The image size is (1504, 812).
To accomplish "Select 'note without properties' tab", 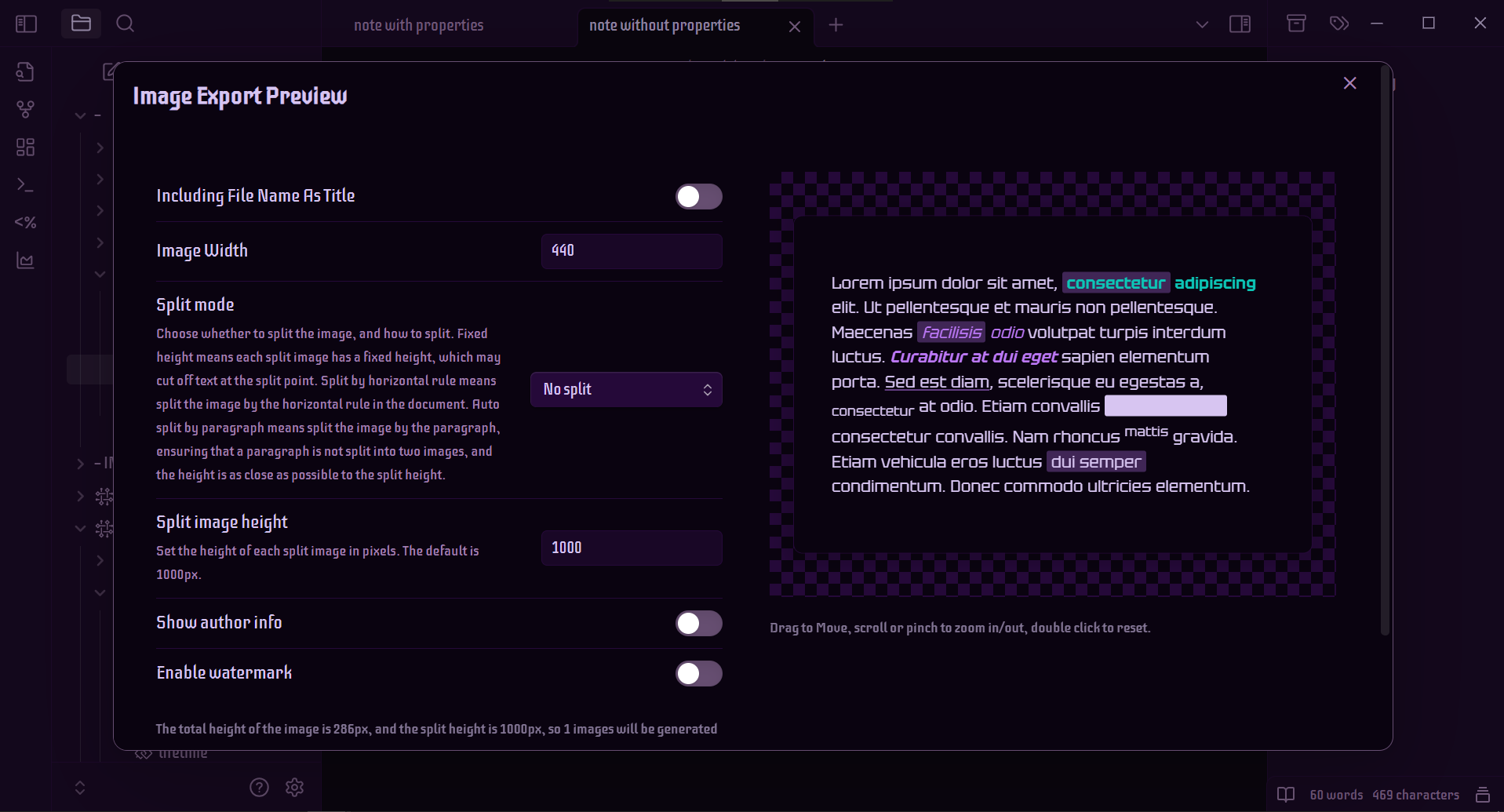I will [665, 25].
